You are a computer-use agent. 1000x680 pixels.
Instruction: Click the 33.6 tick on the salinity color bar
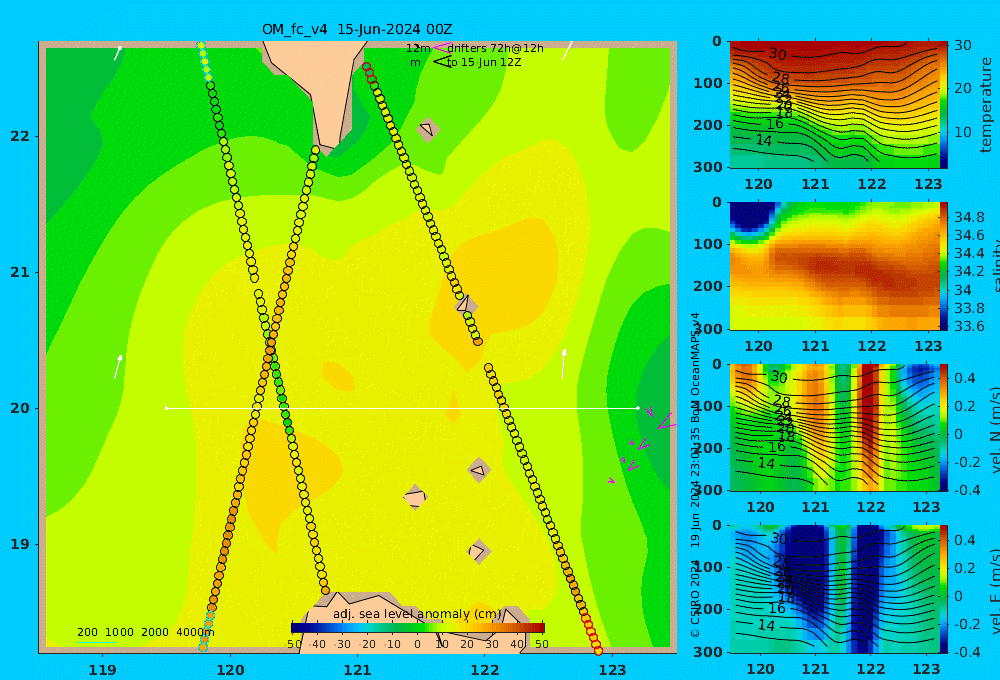pyautogui.click(x=969, y=327)
